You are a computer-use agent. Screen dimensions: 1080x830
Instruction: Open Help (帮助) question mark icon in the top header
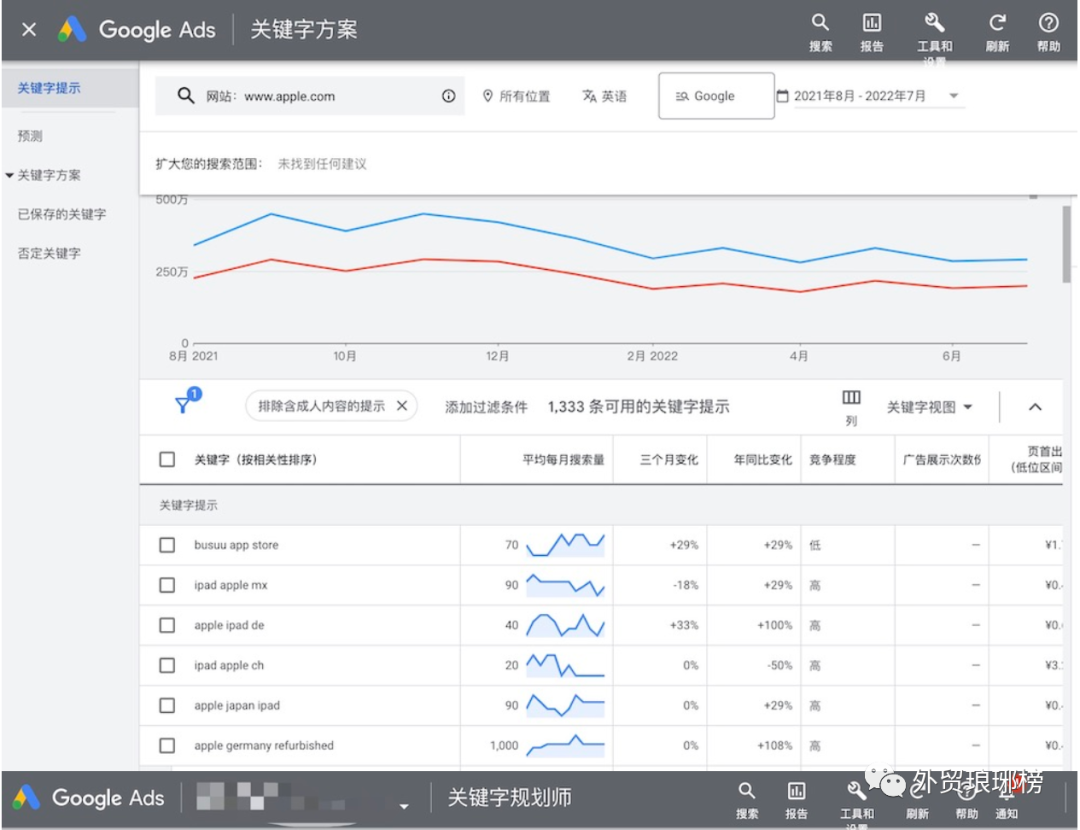click(1048, 23)
